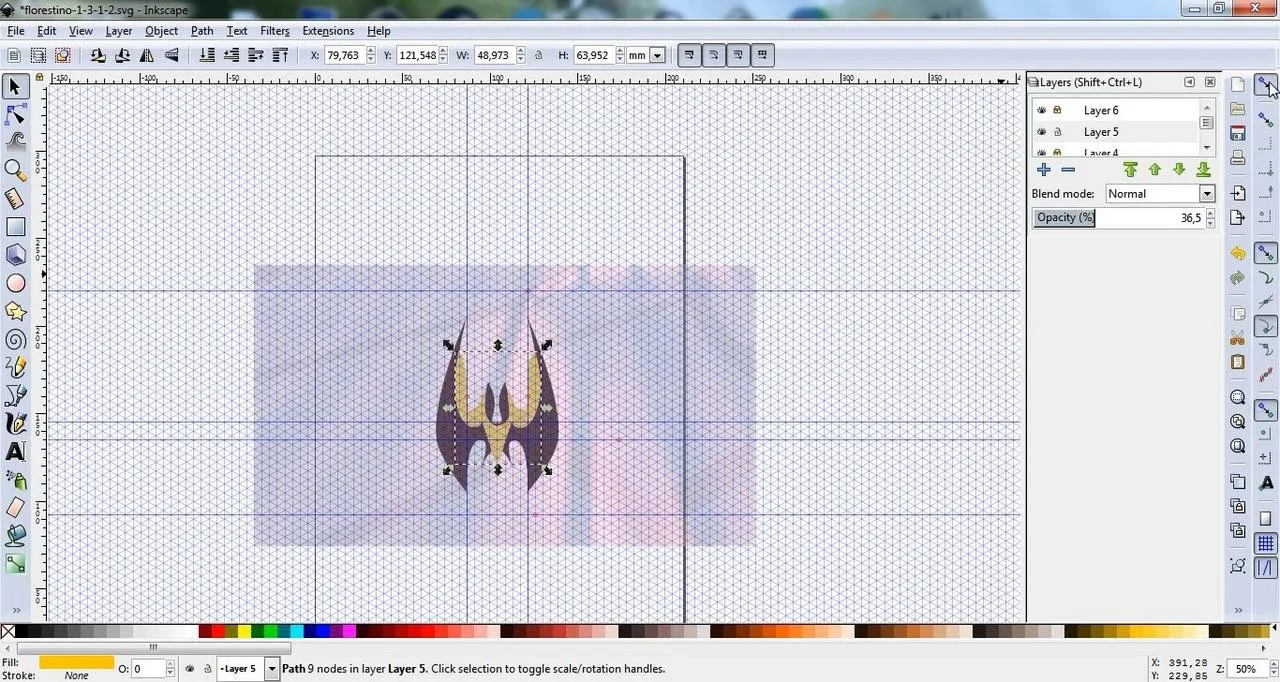Image resolution: width=1280 pixels, height=682 pixels.
Task: Select the Eraser tool
Action: pos(15,508)
